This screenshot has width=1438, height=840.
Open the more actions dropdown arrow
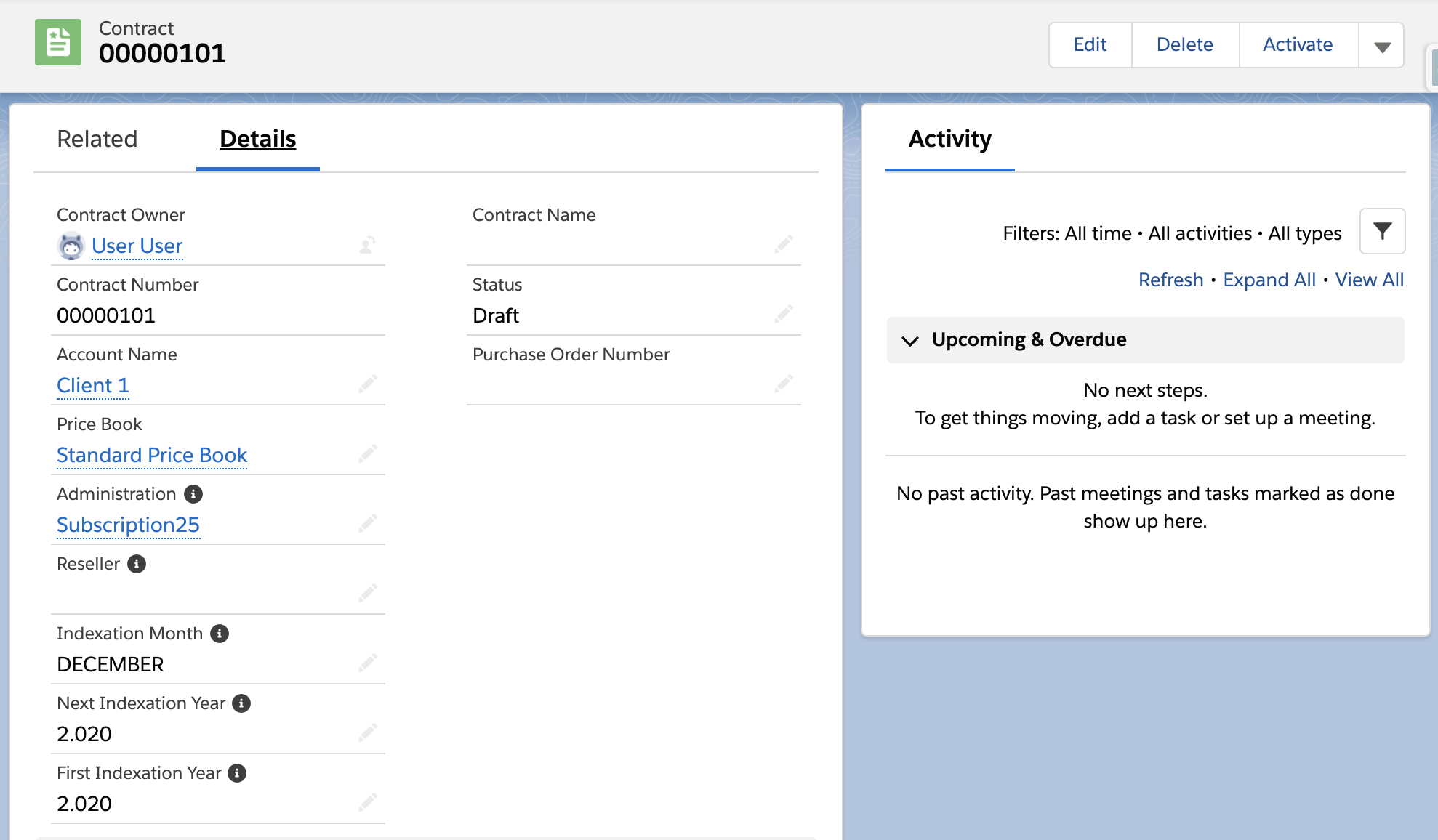point(1382,46)
